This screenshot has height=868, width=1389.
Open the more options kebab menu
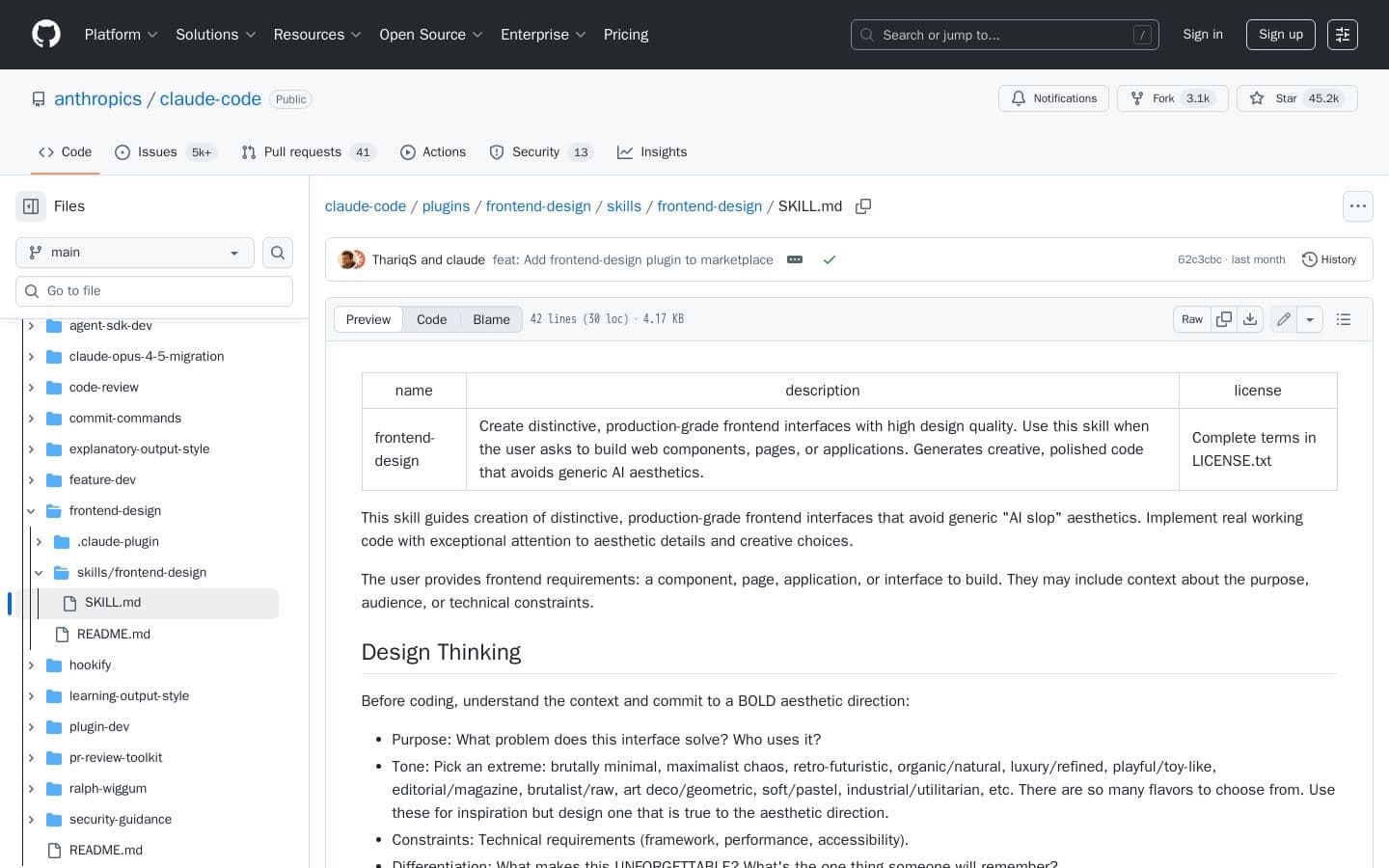pyautogui.click(x=1357, y=205)
